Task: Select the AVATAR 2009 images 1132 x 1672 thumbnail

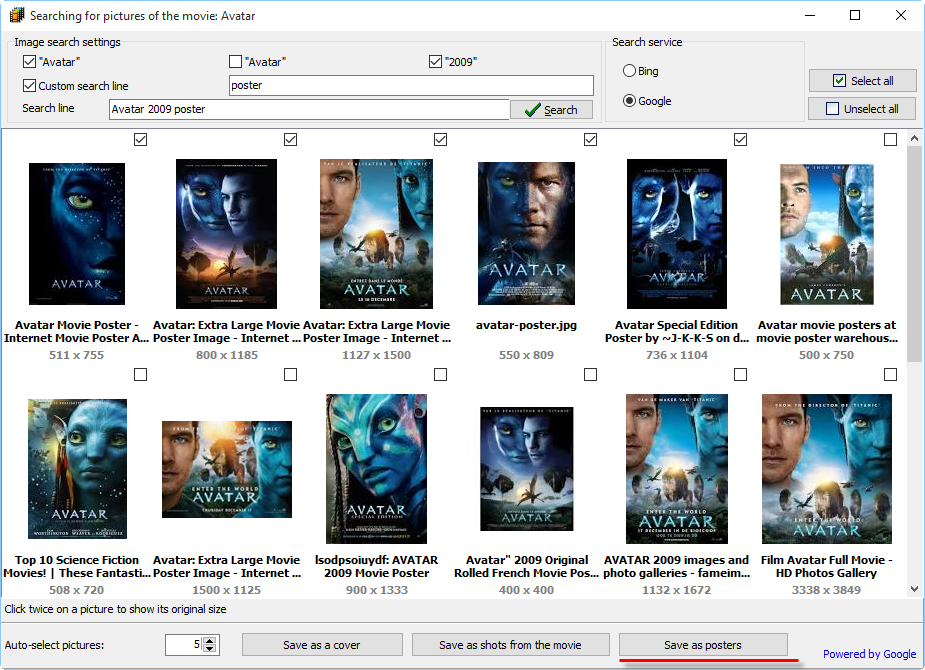Action: click(x=677, y=469)
